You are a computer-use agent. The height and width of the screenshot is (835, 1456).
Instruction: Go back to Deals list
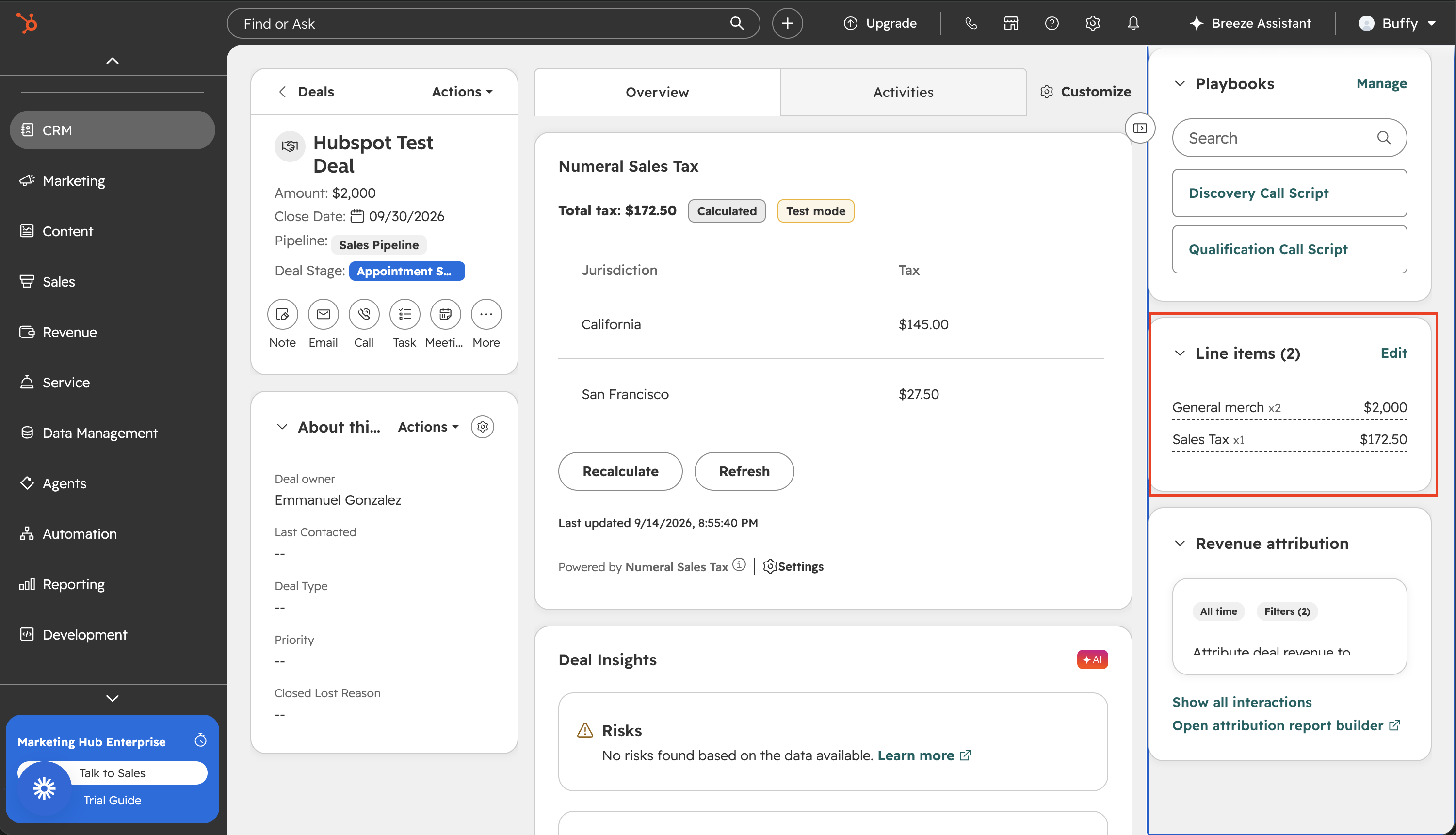coord(306,92)
